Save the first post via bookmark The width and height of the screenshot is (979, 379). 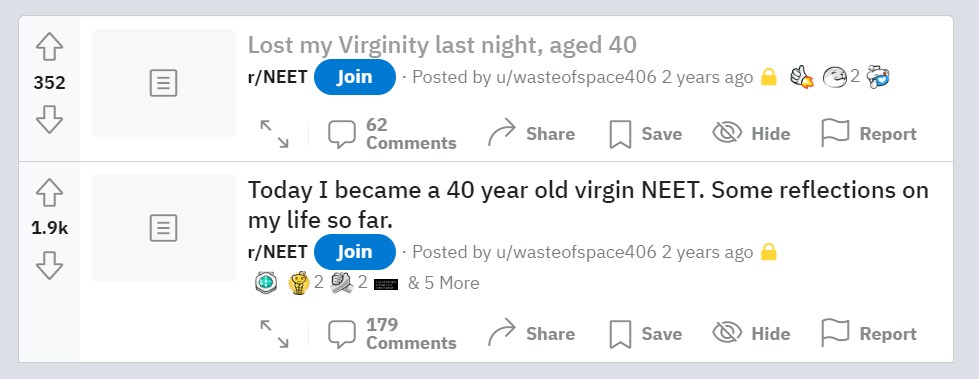(x=646, y=134)
